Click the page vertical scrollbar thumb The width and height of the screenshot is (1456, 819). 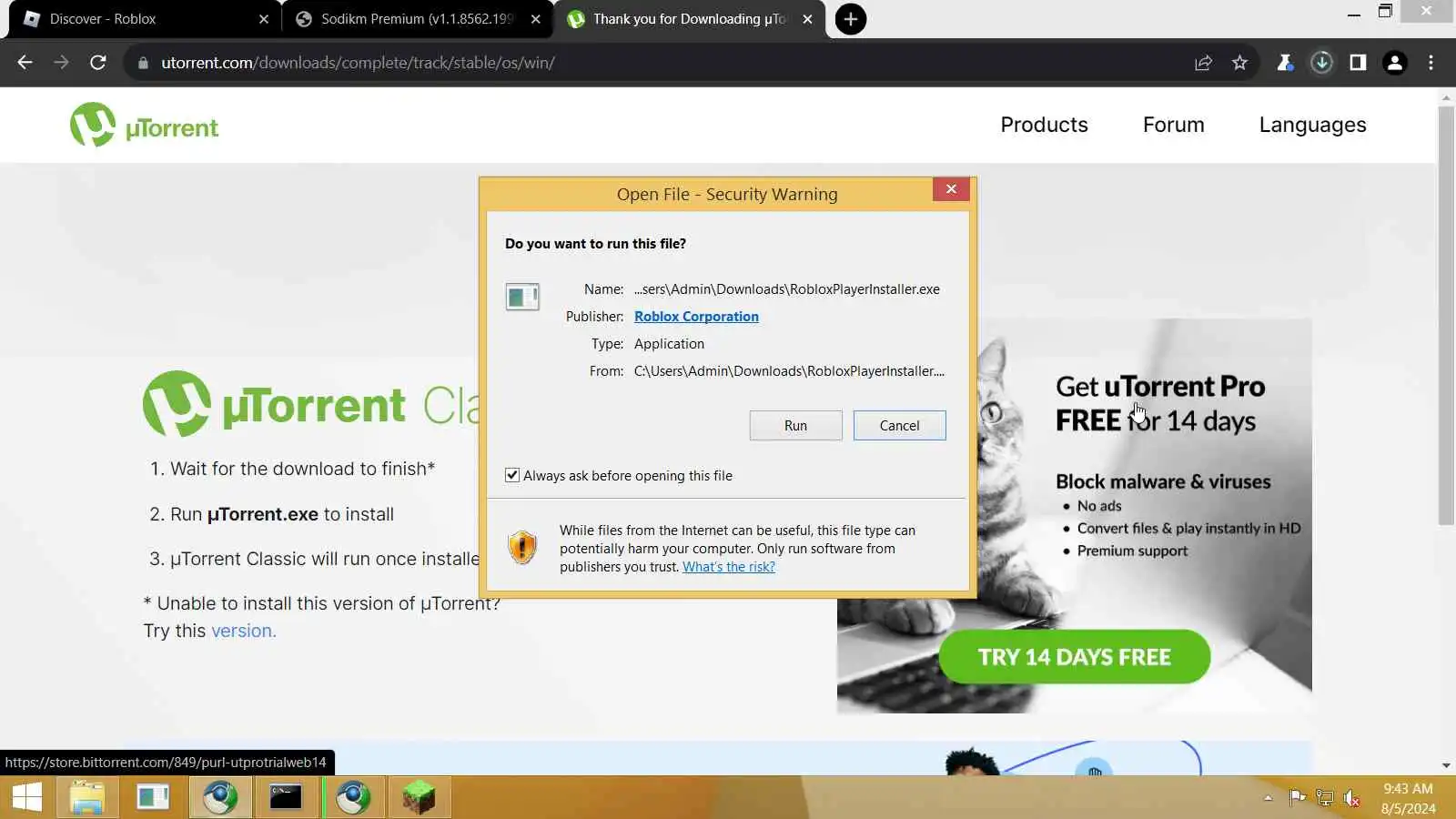pos(1446,315)
